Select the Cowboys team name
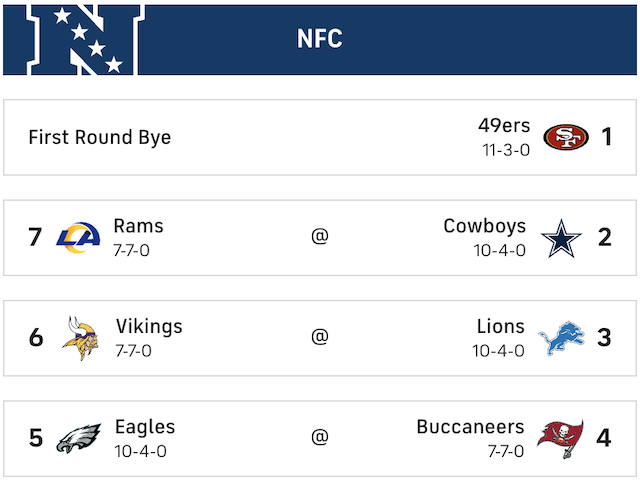This screenshot has width=640, height=480. coord(484,226)
